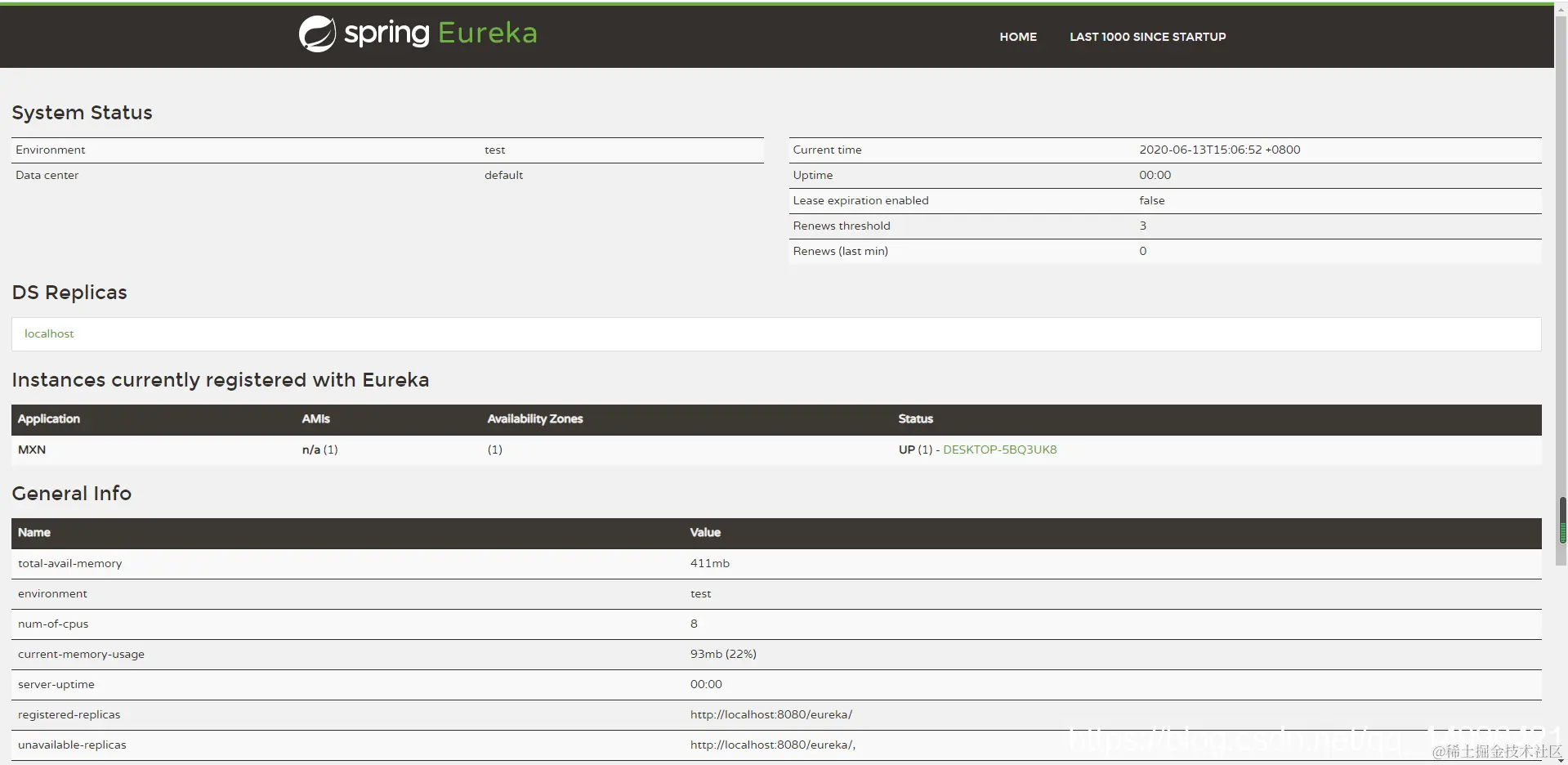Viewport: 1568px width, 765px height.
Task: Select the server-uptime row name
Action: pyautogui.click(x=56, y=684)
